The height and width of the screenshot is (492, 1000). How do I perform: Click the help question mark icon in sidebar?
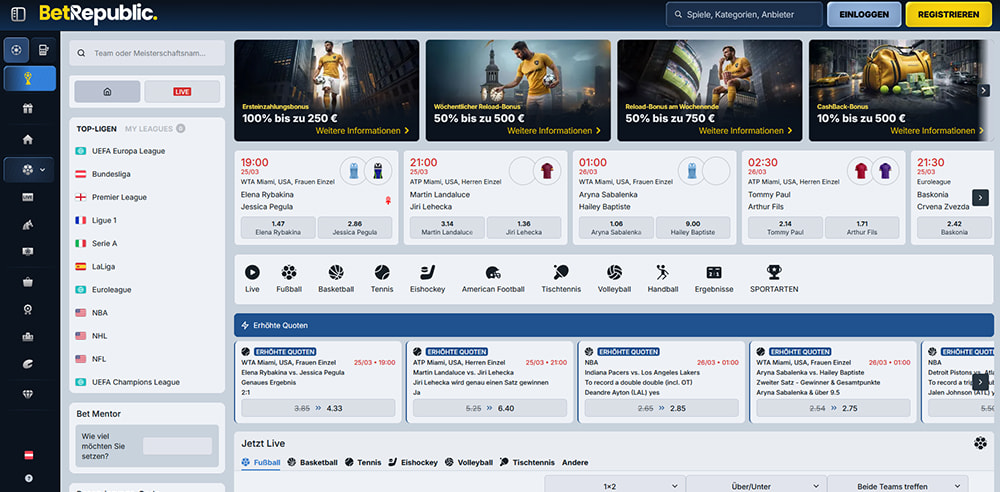28,477
